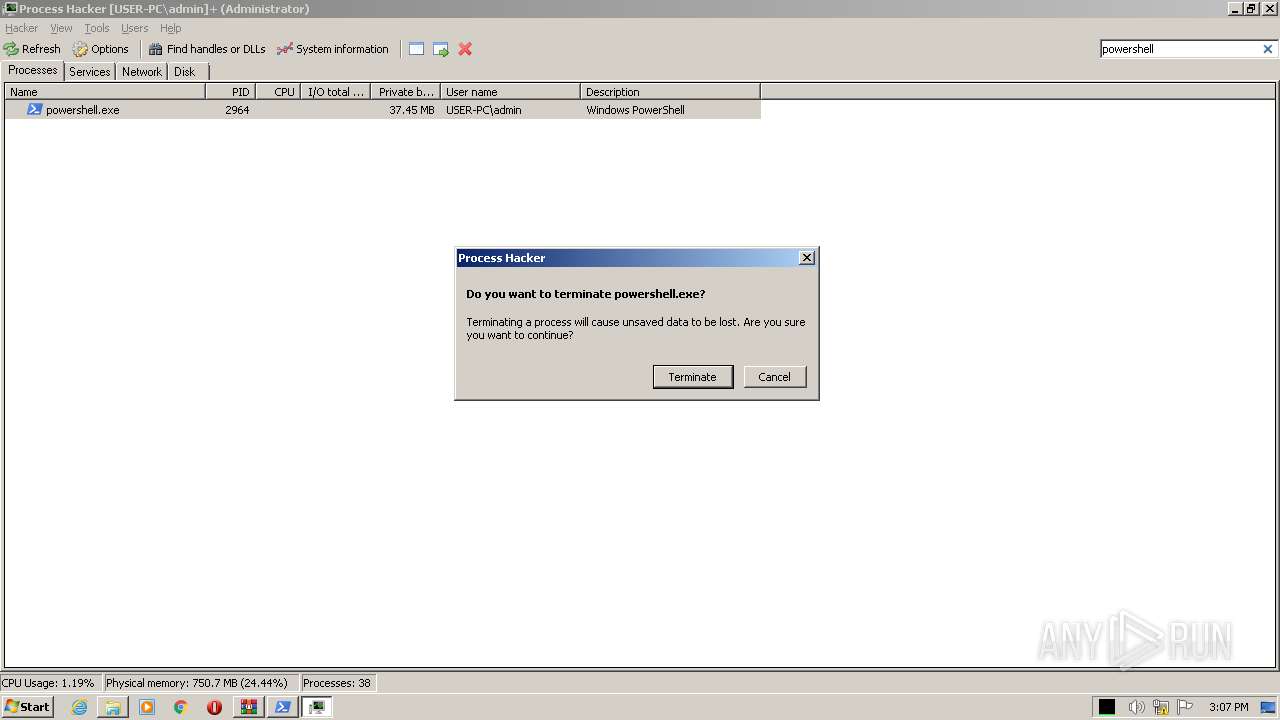Open System information
The width and height of the screenshot is (1280, 720).
pyautogui.click(x=333, y=49)
